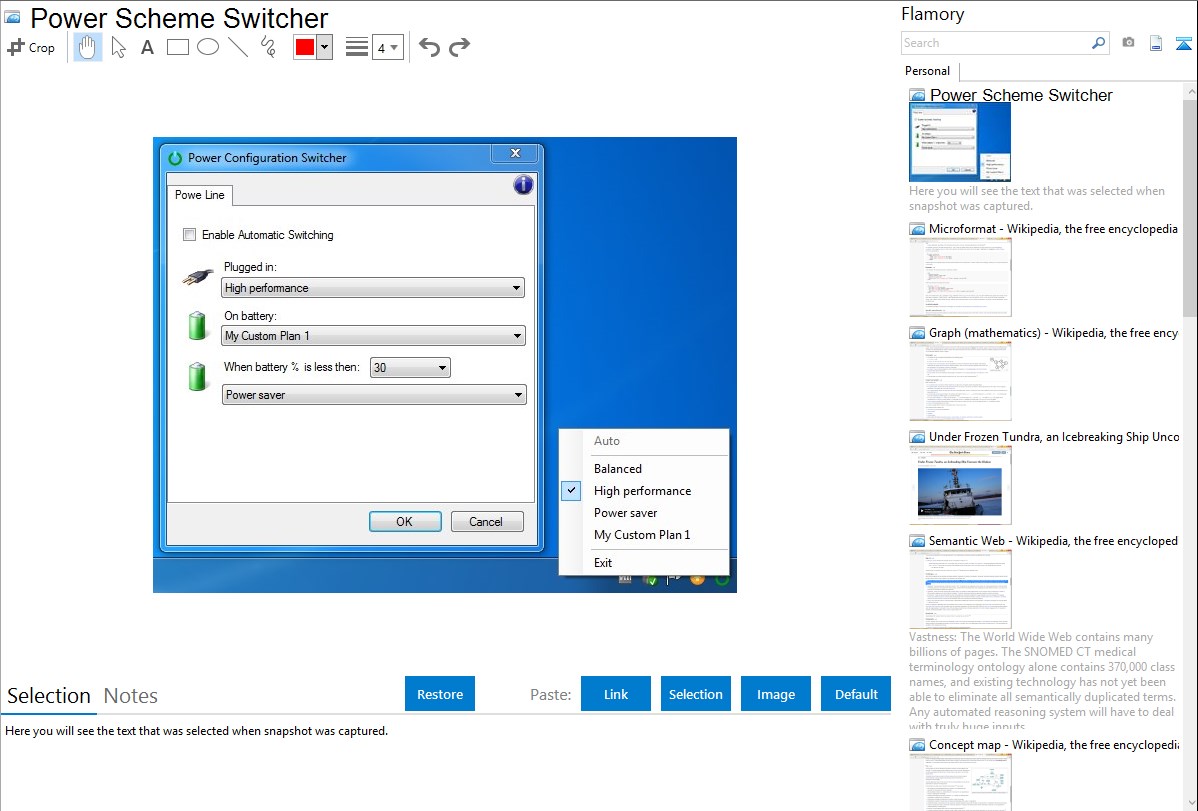Click the blue info icon in the dialog
Viewport: 1198px width, 811px height.
click(523, 185)
